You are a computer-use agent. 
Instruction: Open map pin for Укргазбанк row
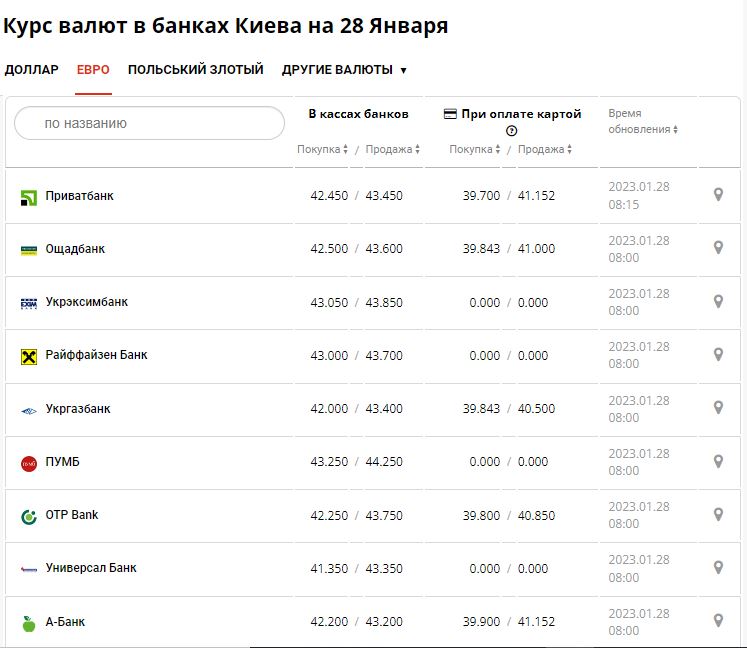click(x=718, y=407)
